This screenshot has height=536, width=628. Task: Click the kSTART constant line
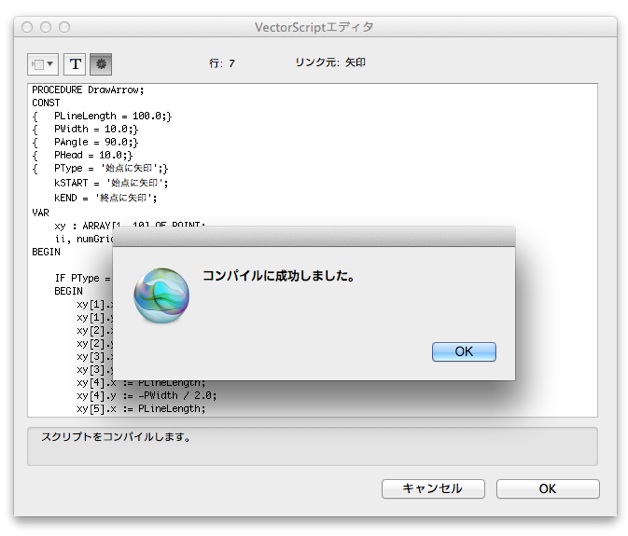[111, 183]
